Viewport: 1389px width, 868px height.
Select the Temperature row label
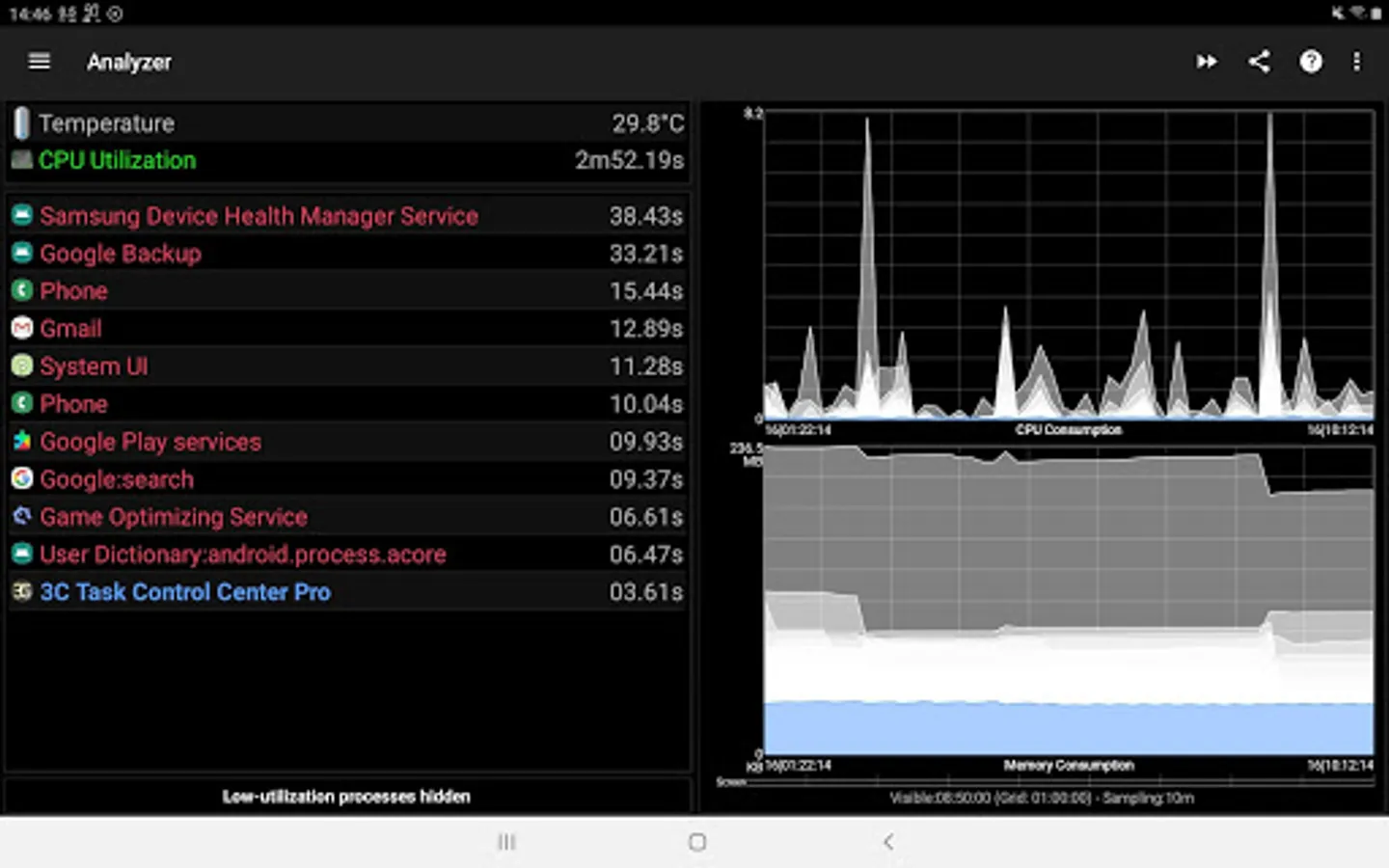(x=107, y=123)
